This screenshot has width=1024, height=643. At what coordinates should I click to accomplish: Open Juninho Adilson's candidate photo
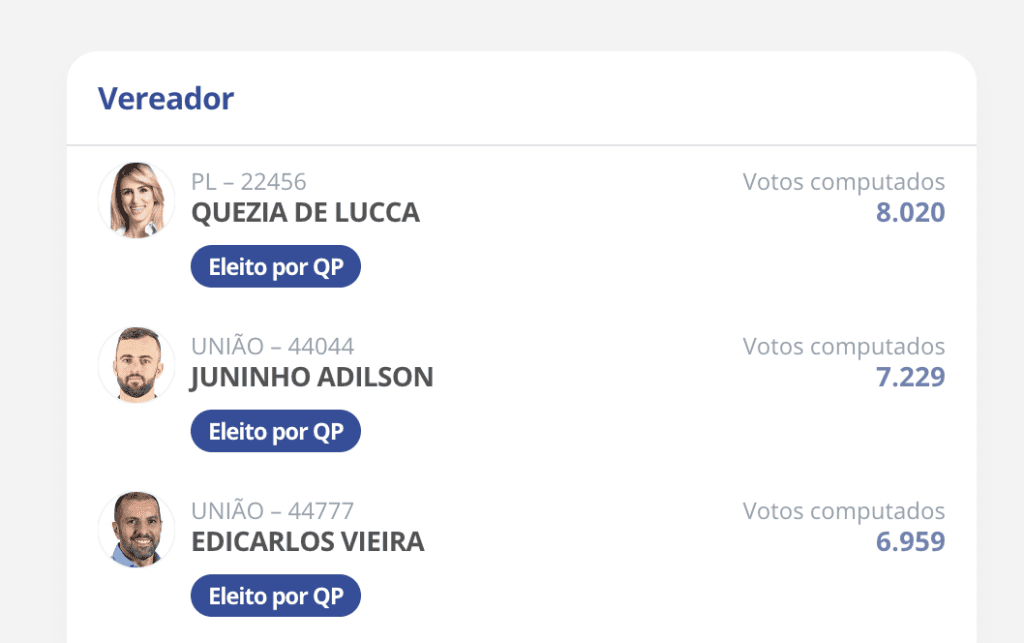[x=136, y=364]
